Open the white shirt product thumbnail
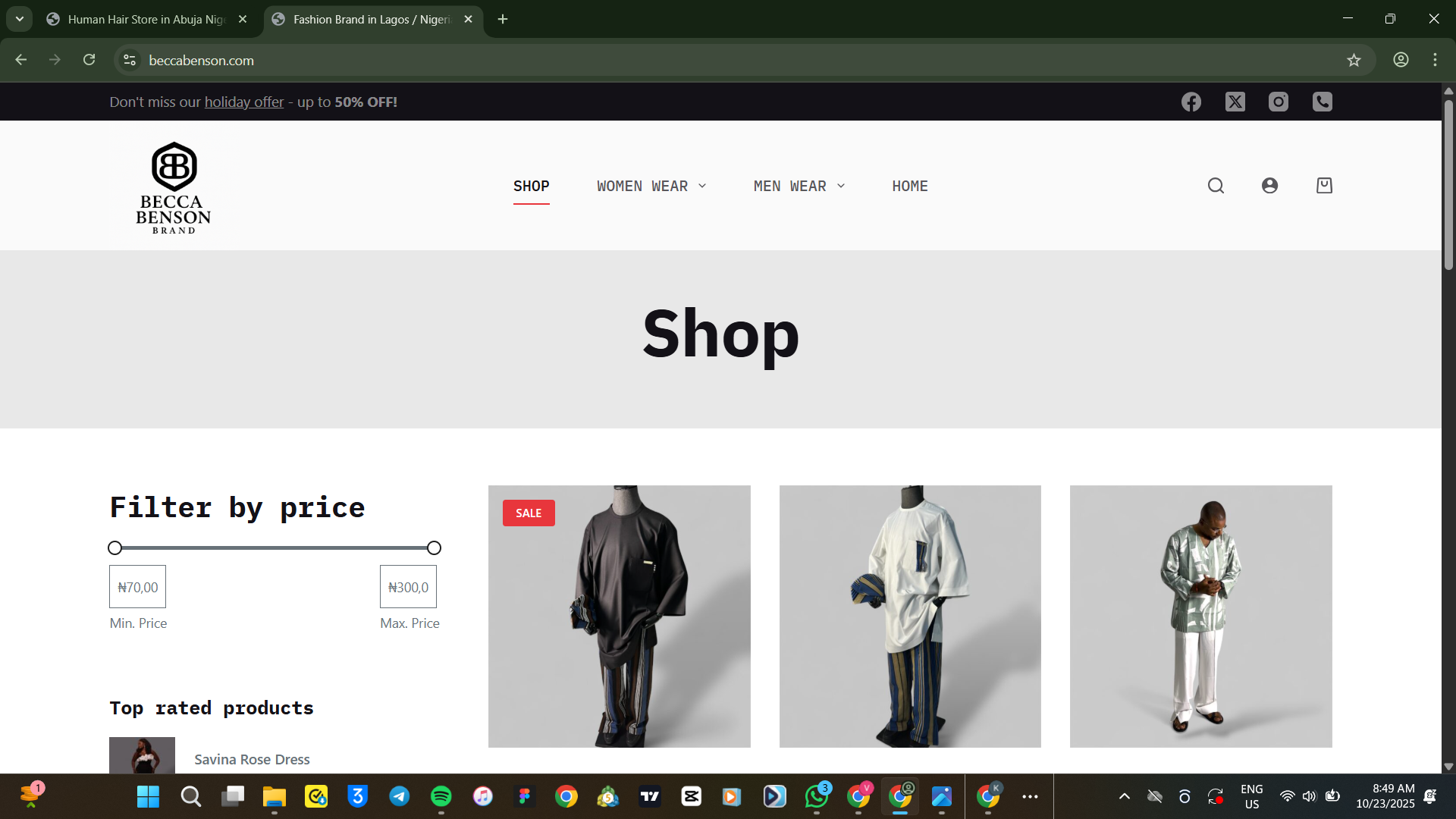 909,616
